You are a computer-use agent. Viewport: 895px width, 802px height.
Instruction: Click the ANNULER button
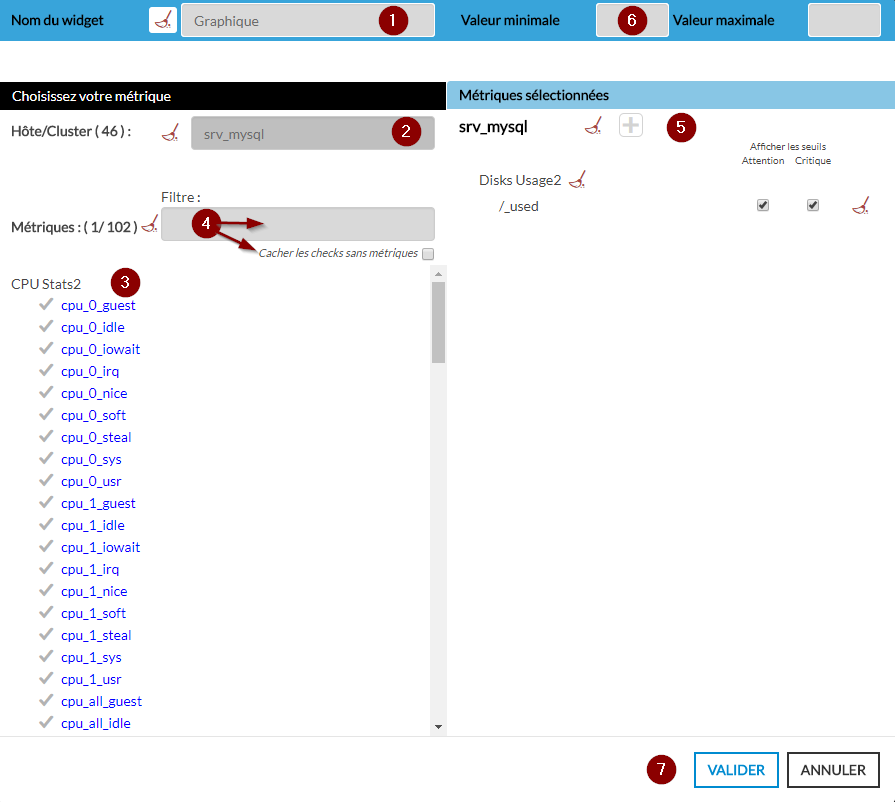pos(833,770)
